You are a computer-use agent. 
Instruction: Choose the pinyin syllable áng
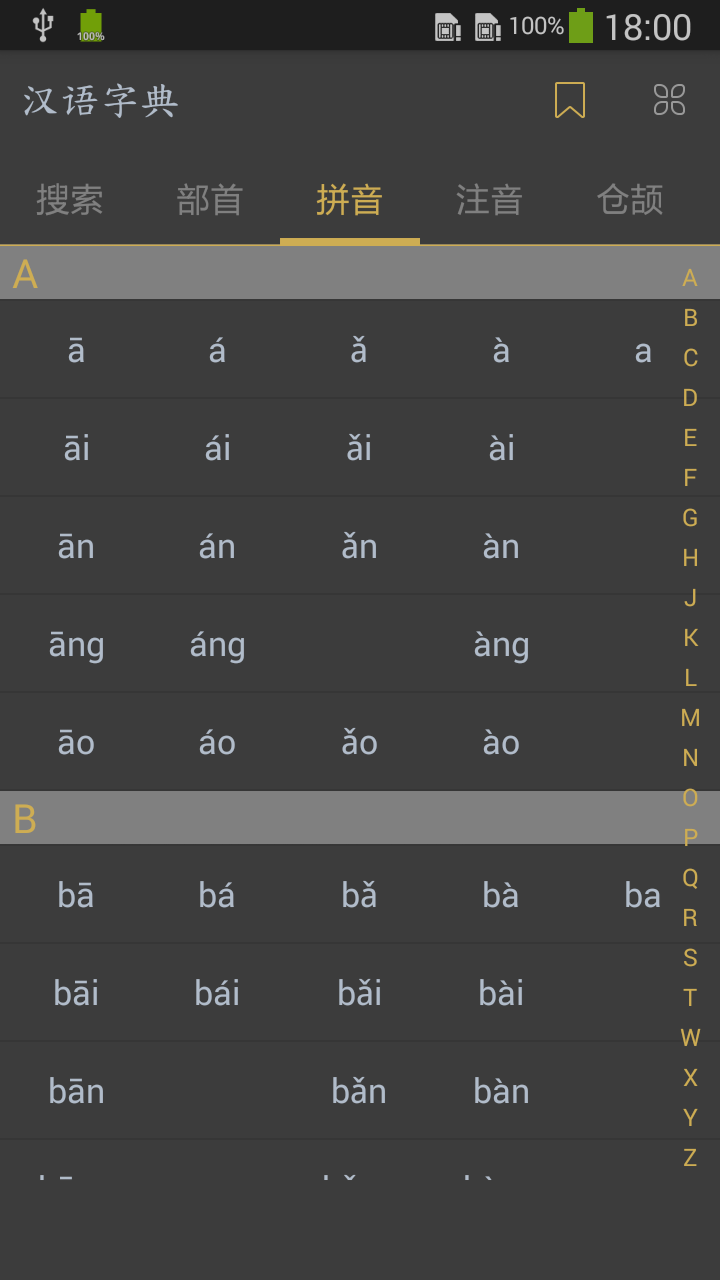coord(217,645)
